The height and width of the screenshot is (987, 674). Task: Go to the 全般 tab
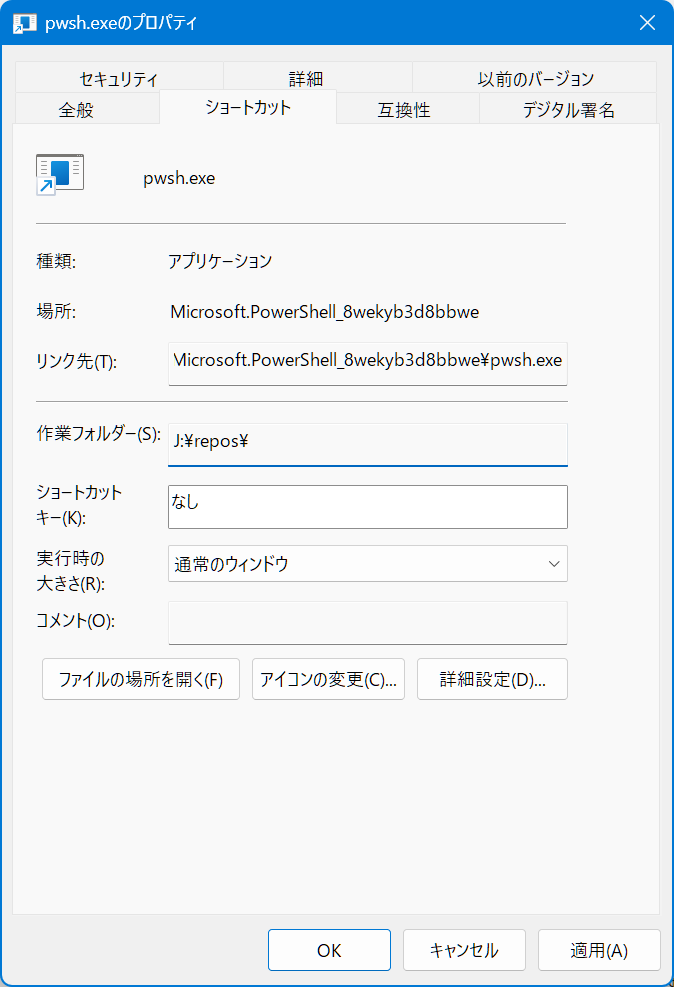[x=76, y=110]
